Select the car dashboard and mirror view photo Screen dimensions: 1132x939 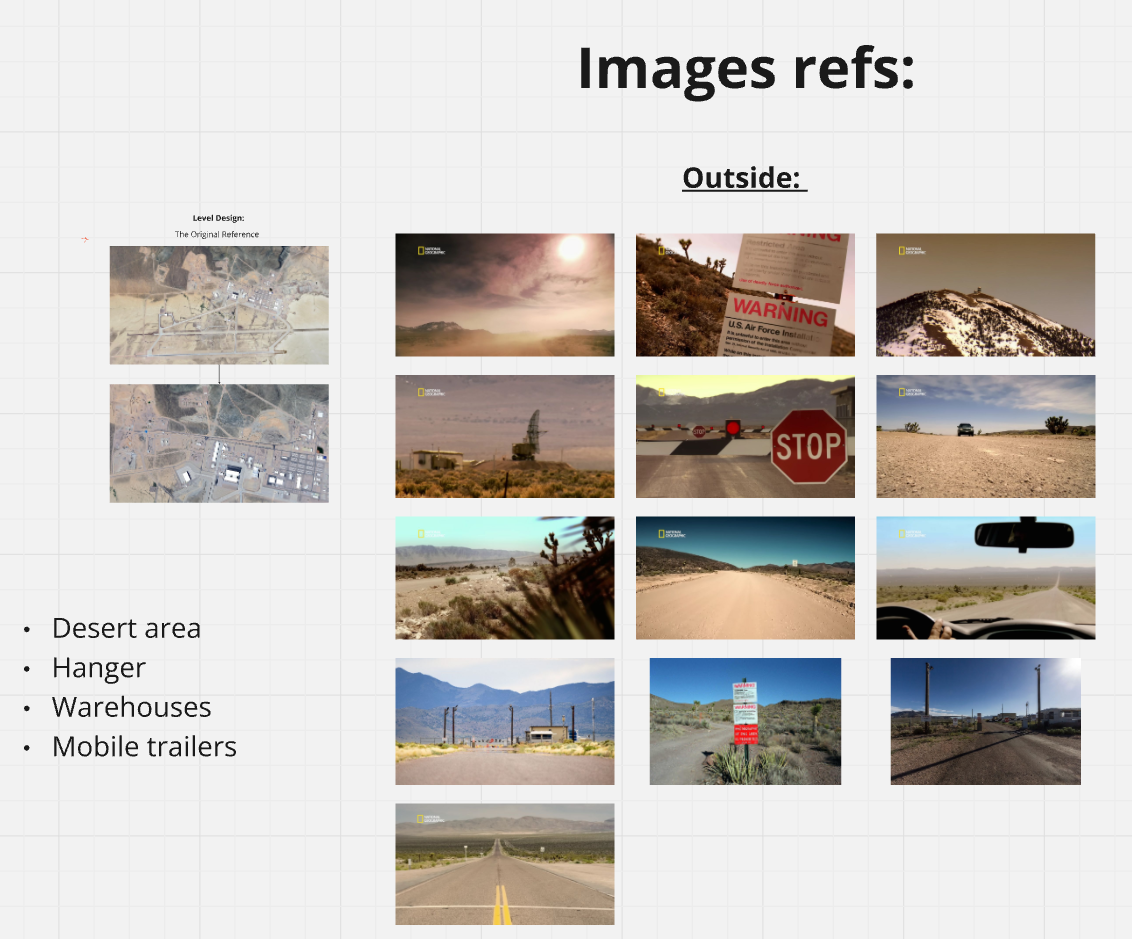985,578
